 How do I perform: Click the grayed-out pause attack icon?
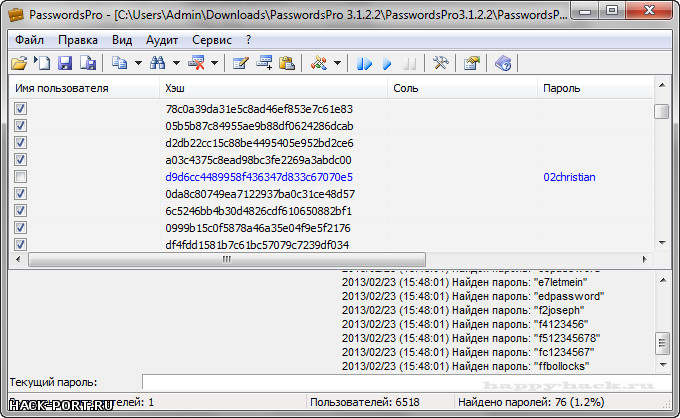409,64
